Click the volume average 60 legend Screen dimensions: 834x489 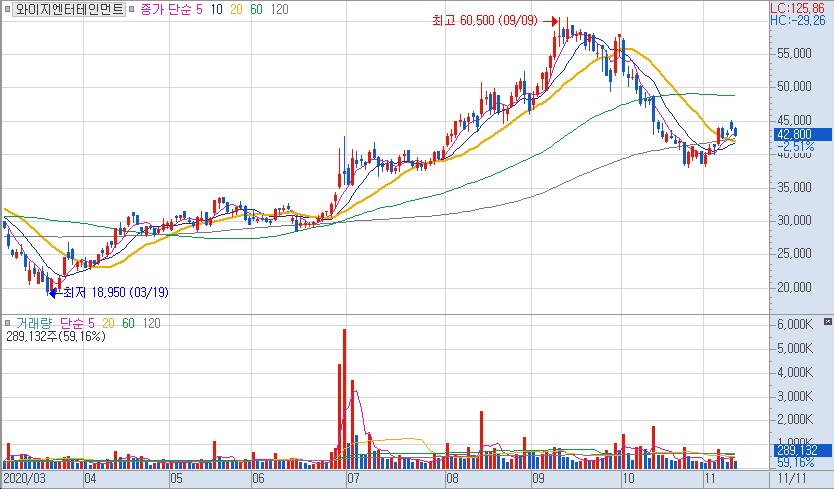click(128, 323)
